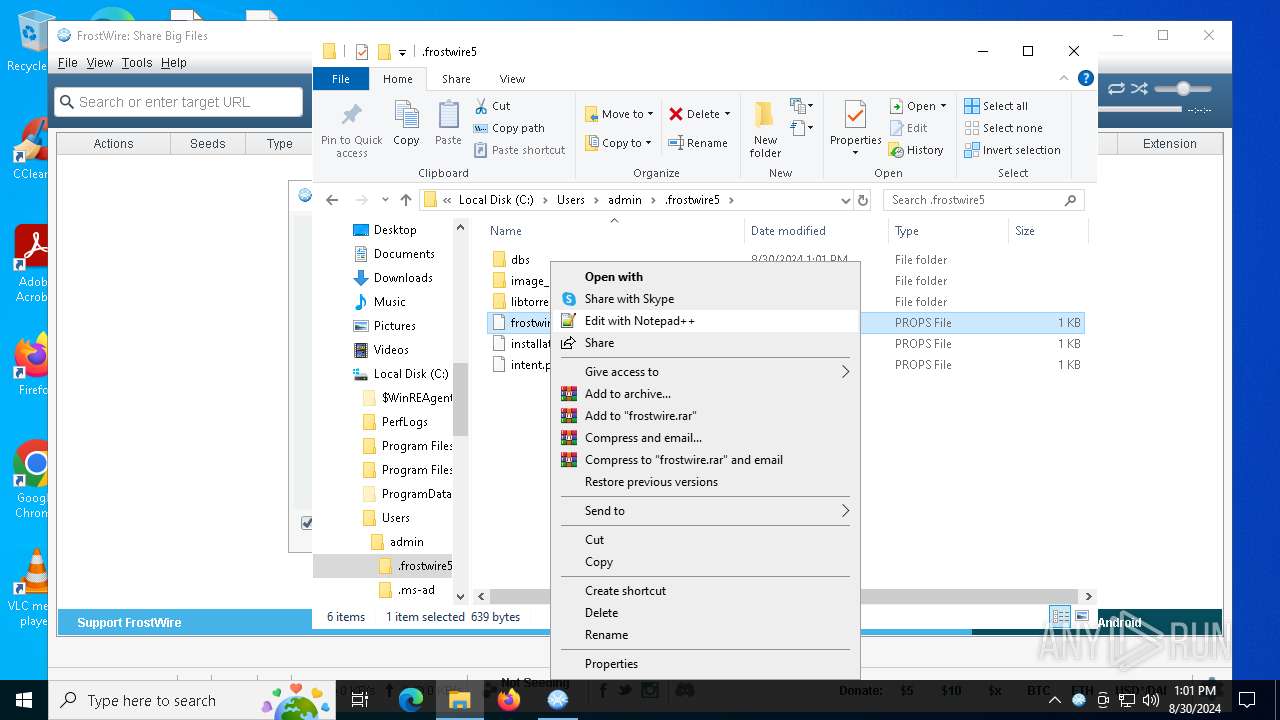This screenshot has height=720, width=1280.
Task: Click the Rename ribbon button
Action: (x=698, y=143)
